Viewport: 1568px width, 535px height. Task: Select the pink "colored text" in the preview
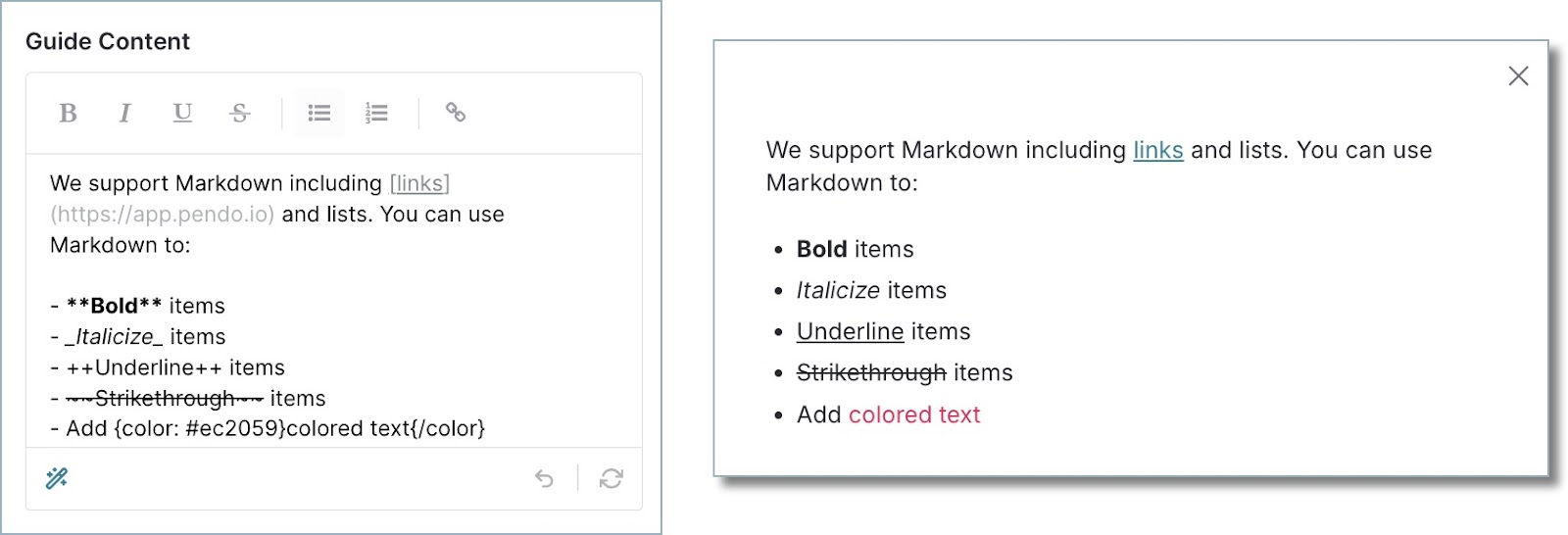pyautogui.click(x=914, y=414)
